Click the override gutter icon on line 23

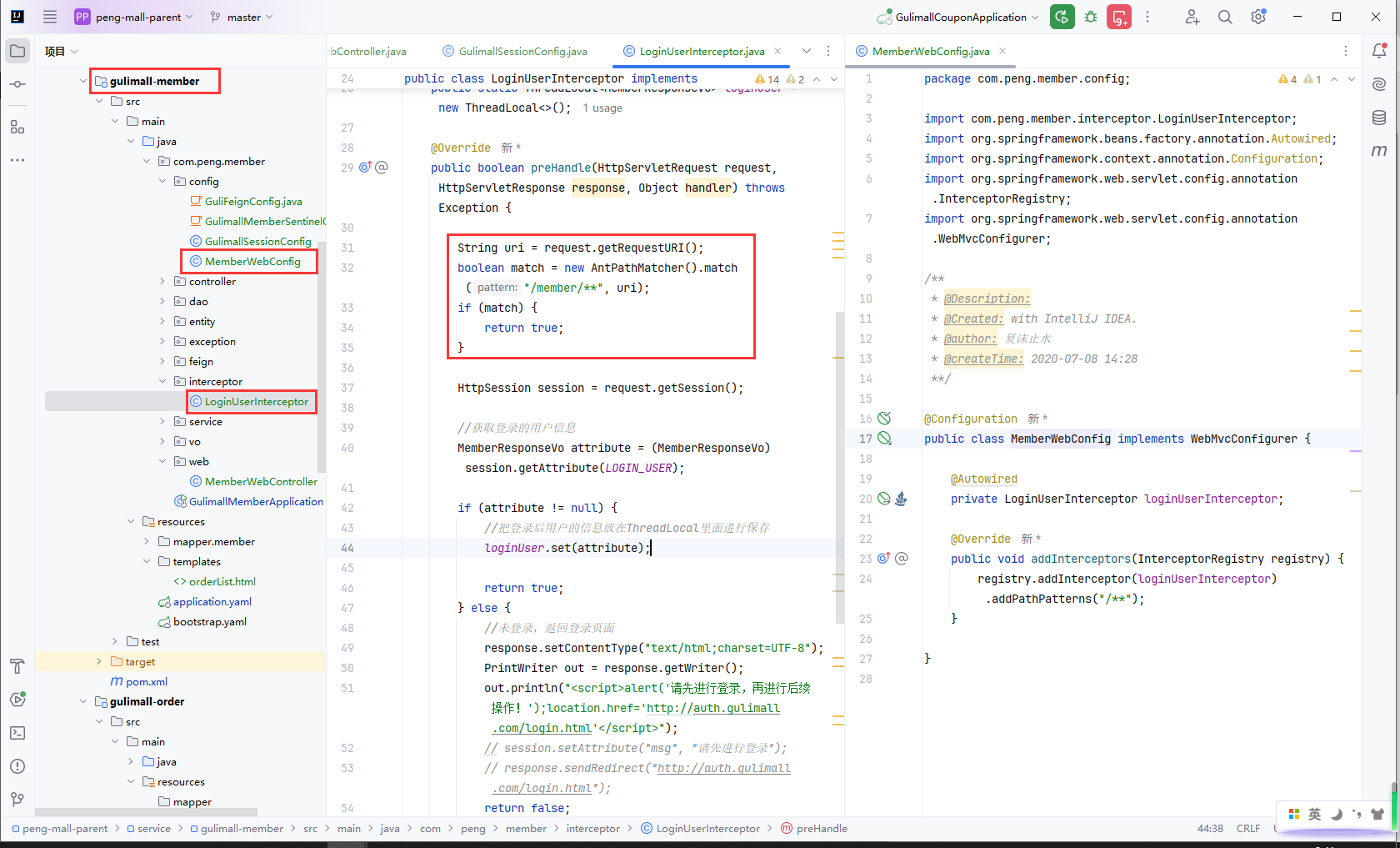click(883, 559)
